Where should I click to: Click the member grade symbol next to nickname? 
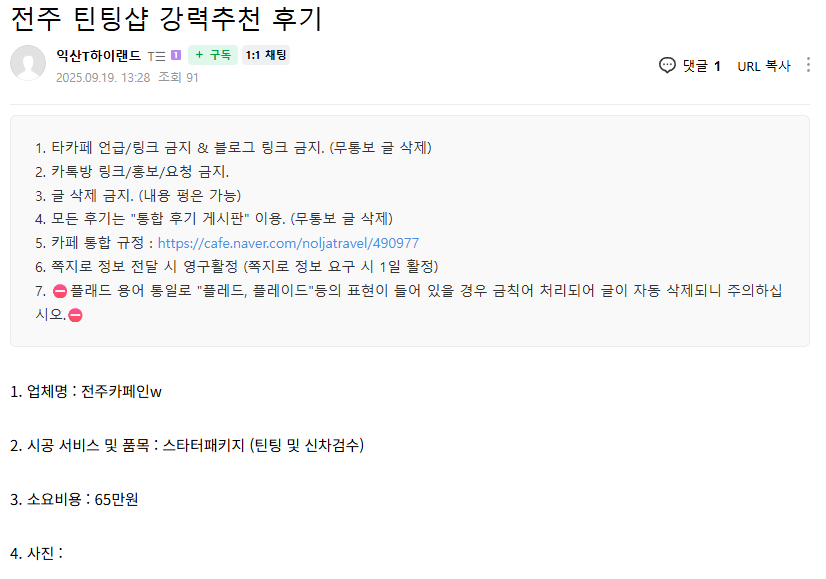click(x=157, y=56)
